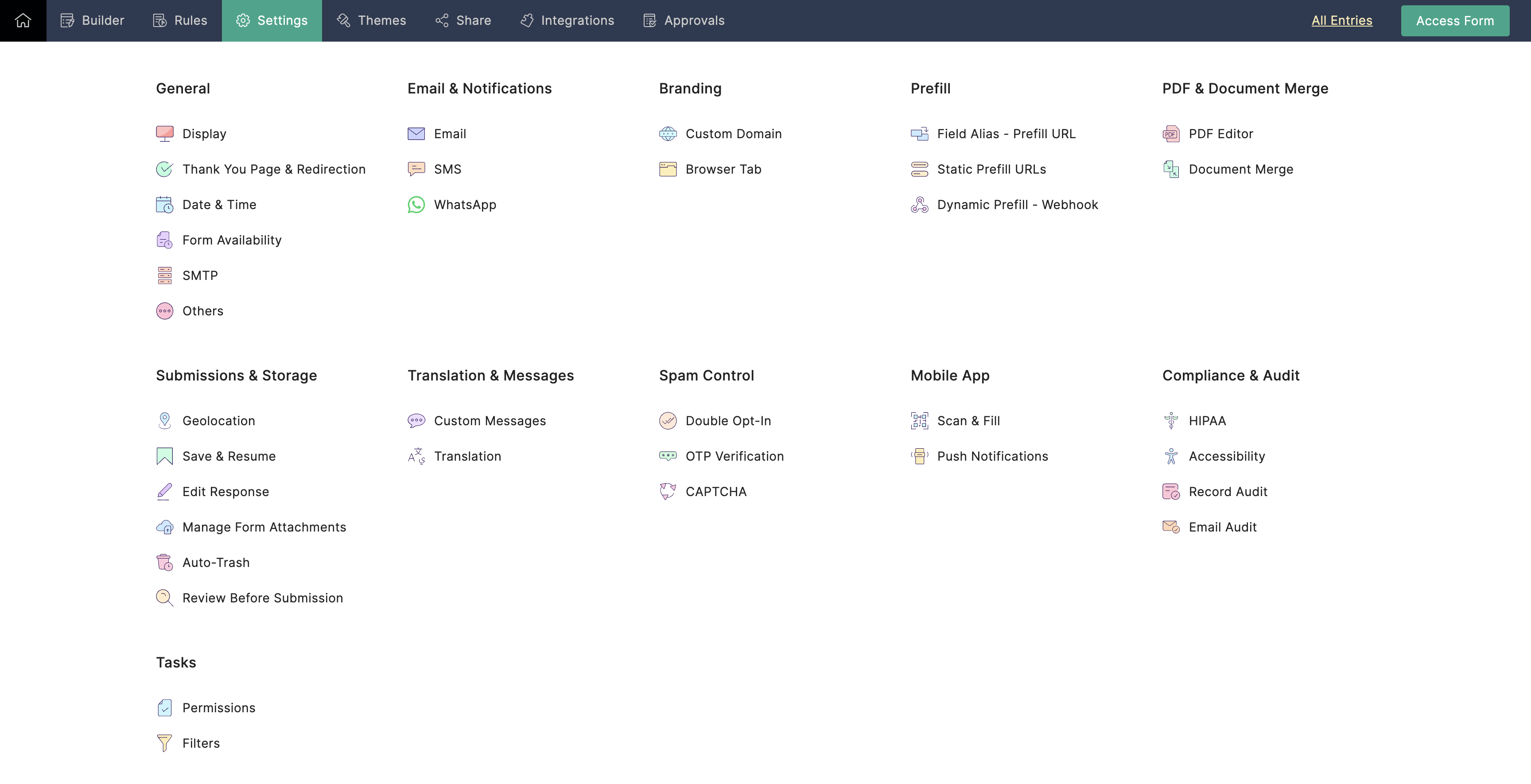Image resolution: width=1531 pixels, height=784 pixels.
Task: Click the home icon in top bar
Action: tap(23, 21)
